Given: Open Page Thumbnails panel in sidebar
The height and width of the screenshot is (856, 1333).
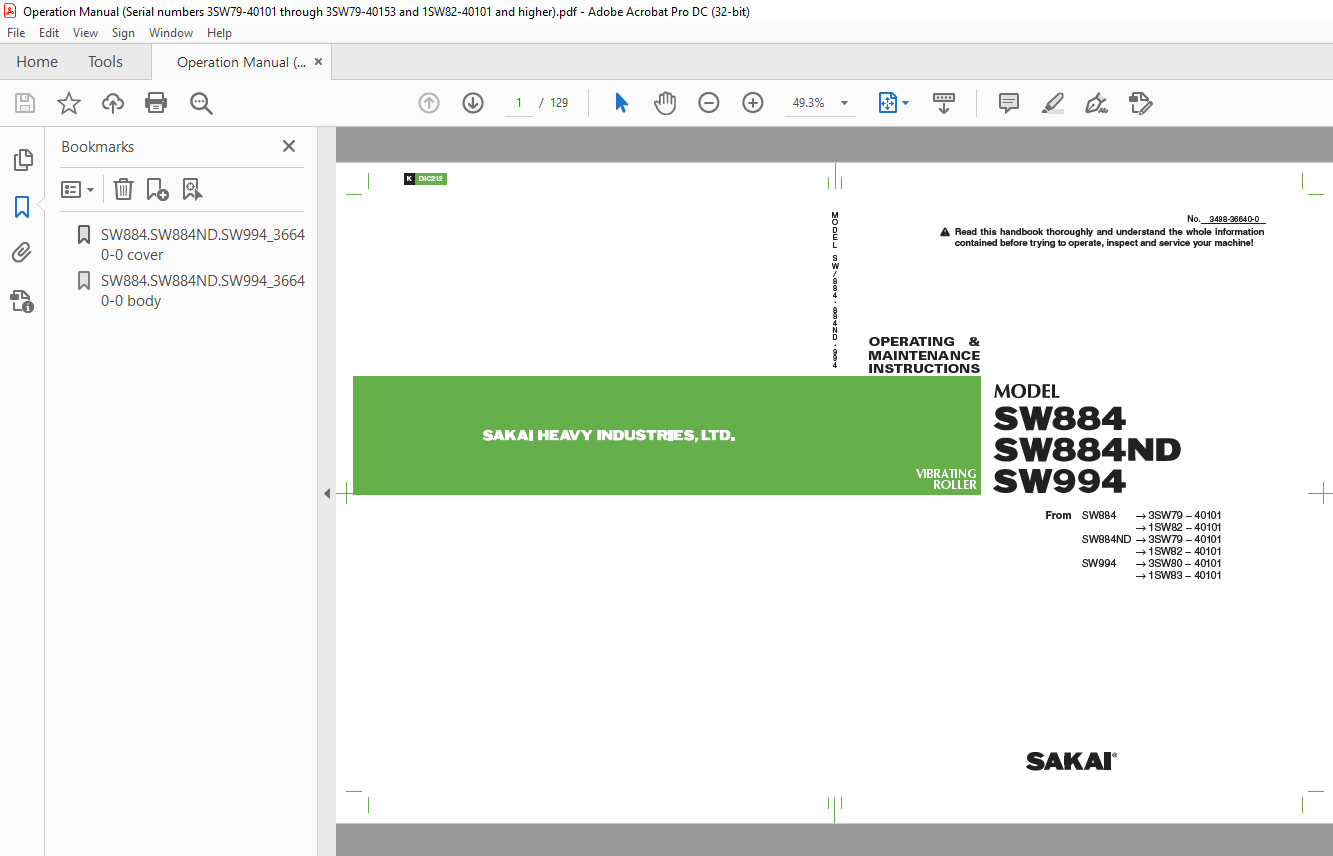Looking at the screenshot, I should tap(22, 160).
